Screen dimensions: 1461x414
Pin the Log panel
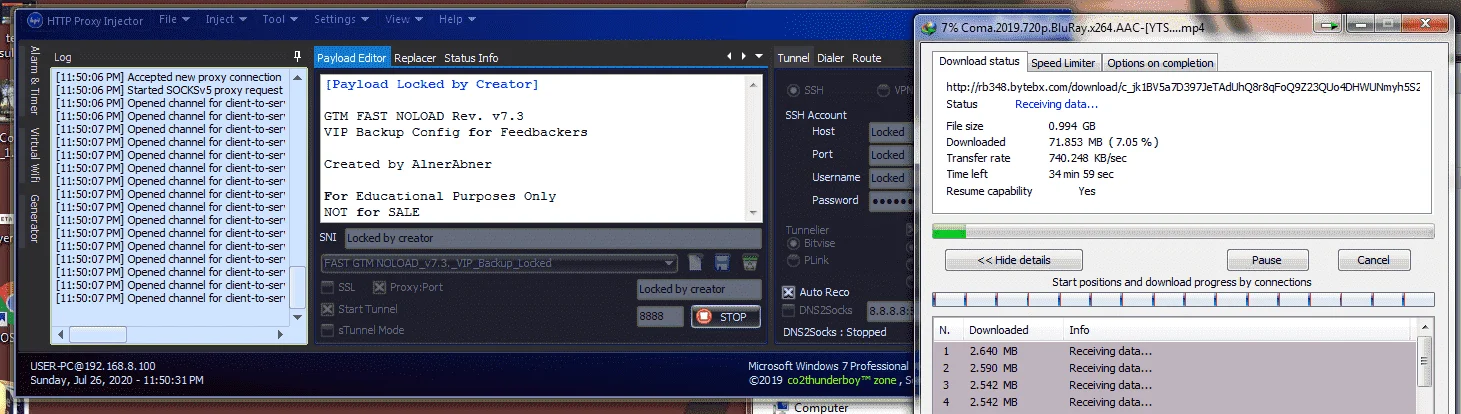click(x=297, y=57)
